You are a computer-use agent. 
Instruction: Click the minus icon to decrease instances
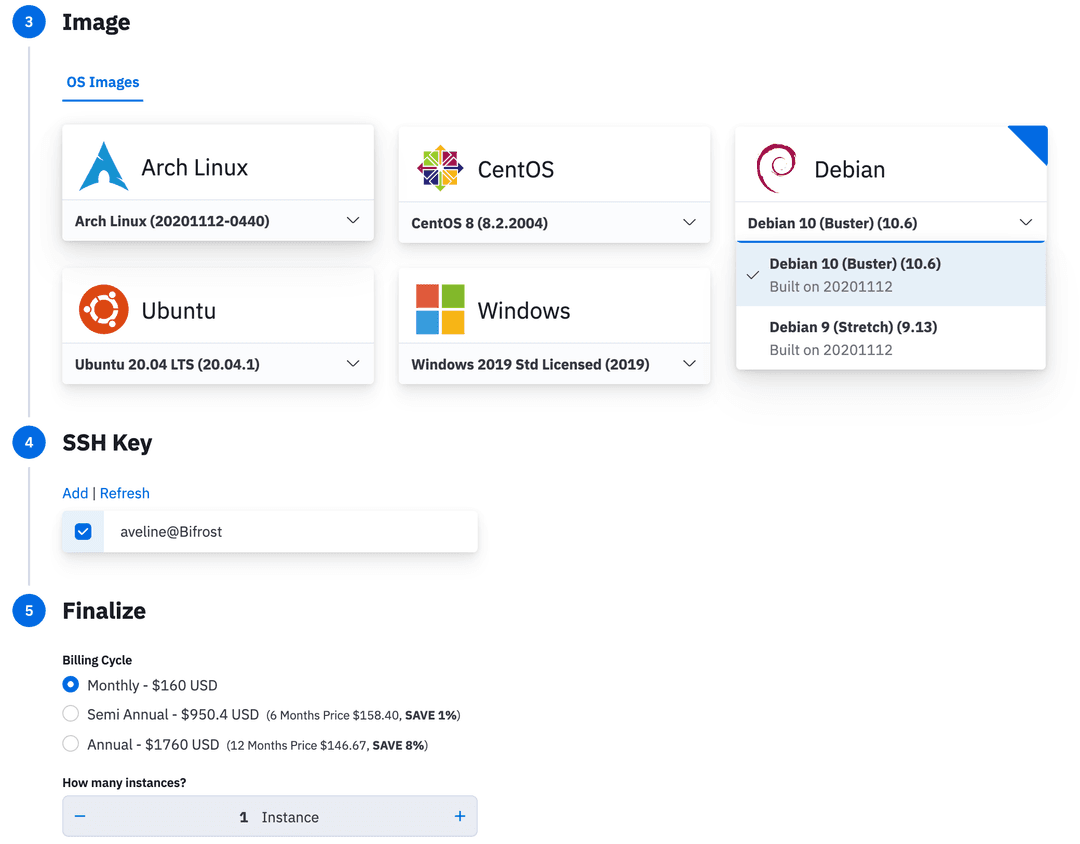[80, 817]
